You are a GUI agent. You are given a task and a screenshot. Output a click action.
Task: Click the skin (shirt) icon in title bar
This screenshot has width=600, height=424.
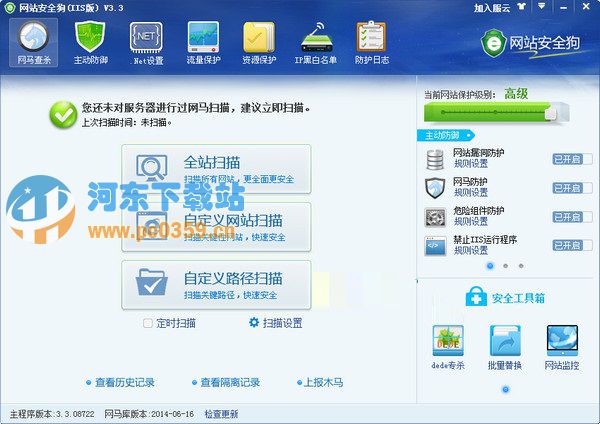coord(521,7)
